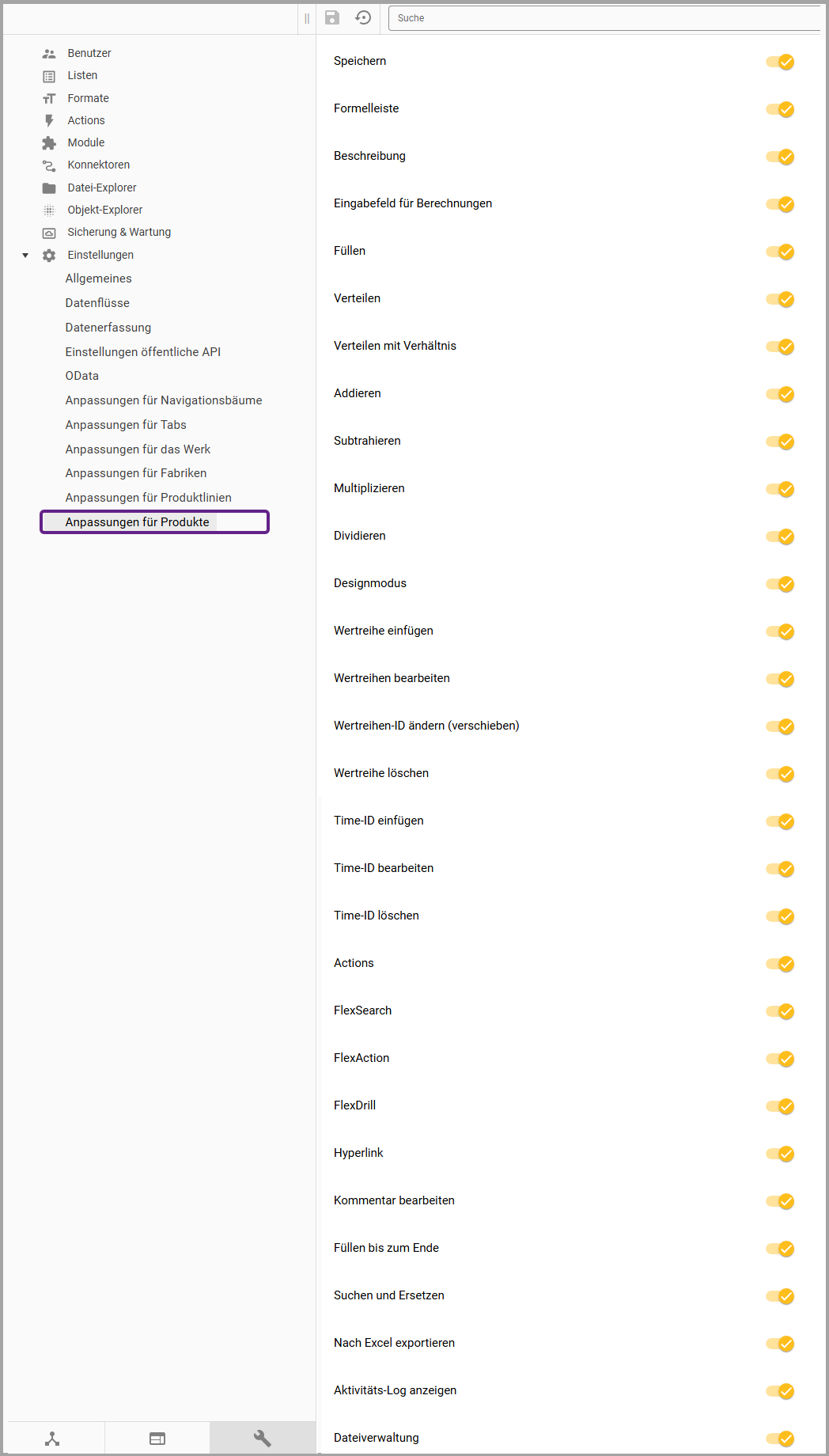This screenshot has width=829, height=1456.
Task: Select the Actions lightning bolt icon
Action: (49, 120)
